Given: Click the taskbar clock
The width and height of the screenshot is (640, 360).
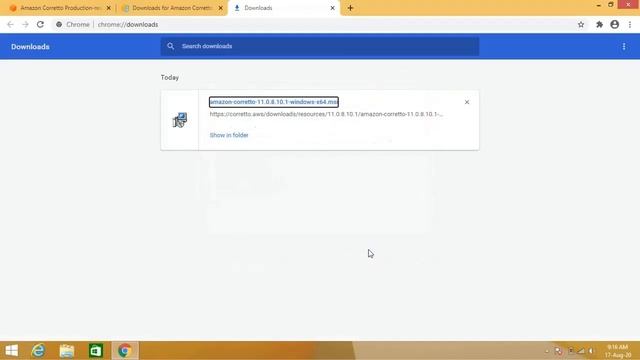Looking at the screenshot, I should click(618, 351).
